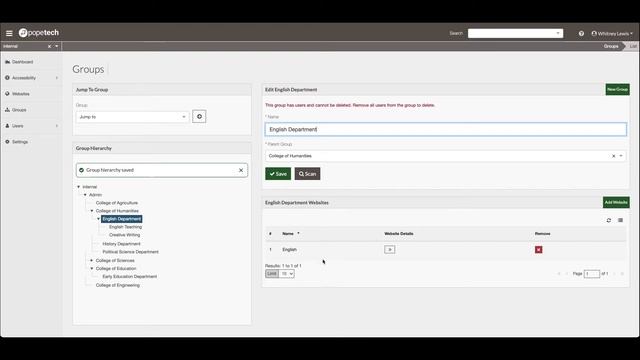Click the New Group button
This screenshot has height=360, width=640.
(617, 89)
